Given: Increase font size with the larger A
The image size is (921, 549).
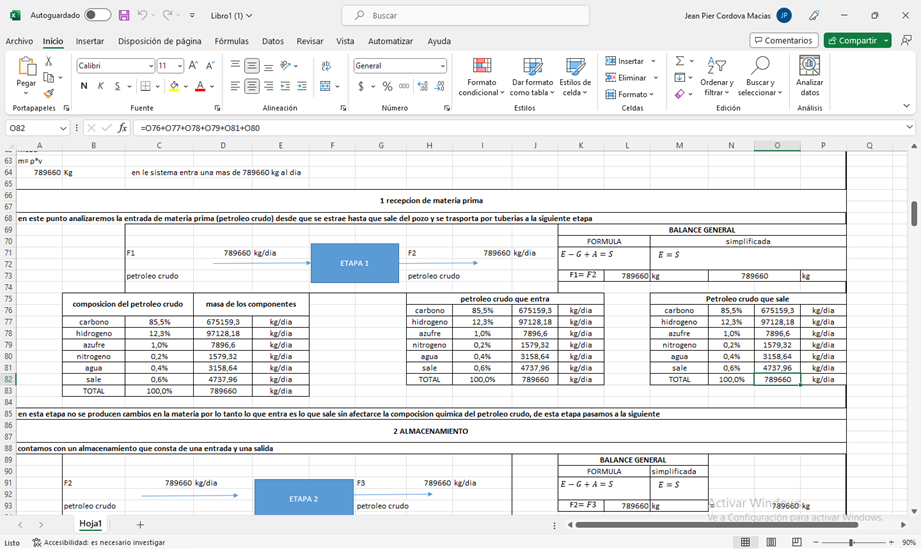Looking at the screenshot, I should (193, 66).
